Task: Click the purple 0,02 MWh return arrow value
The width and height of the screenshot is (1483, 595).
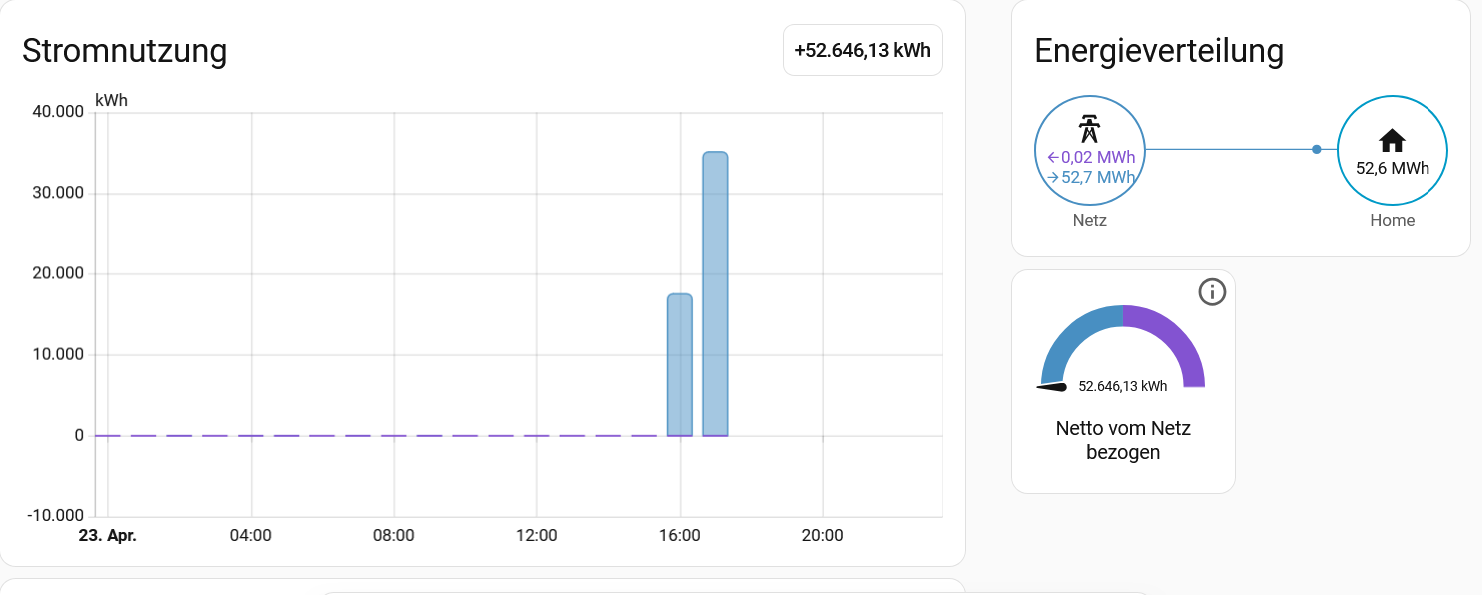Action: [1090, 157]
